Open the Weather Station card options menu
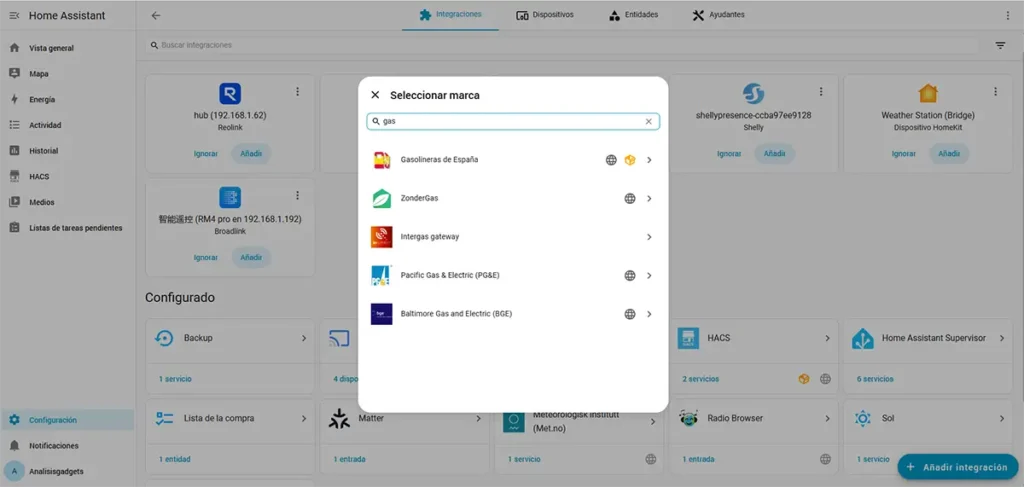 pyautogui.click(x=996, y=91)
